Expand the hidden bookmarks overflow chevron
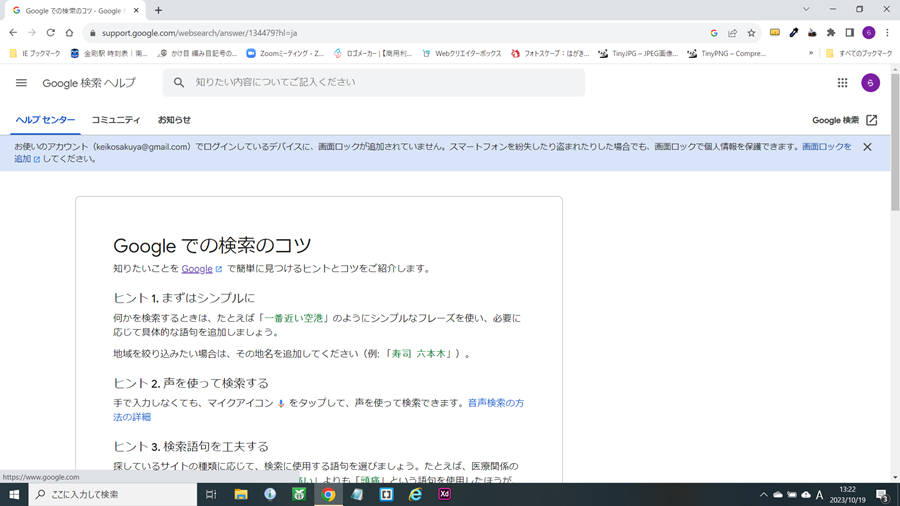This screenshot has height=506, width=900. 811,53
